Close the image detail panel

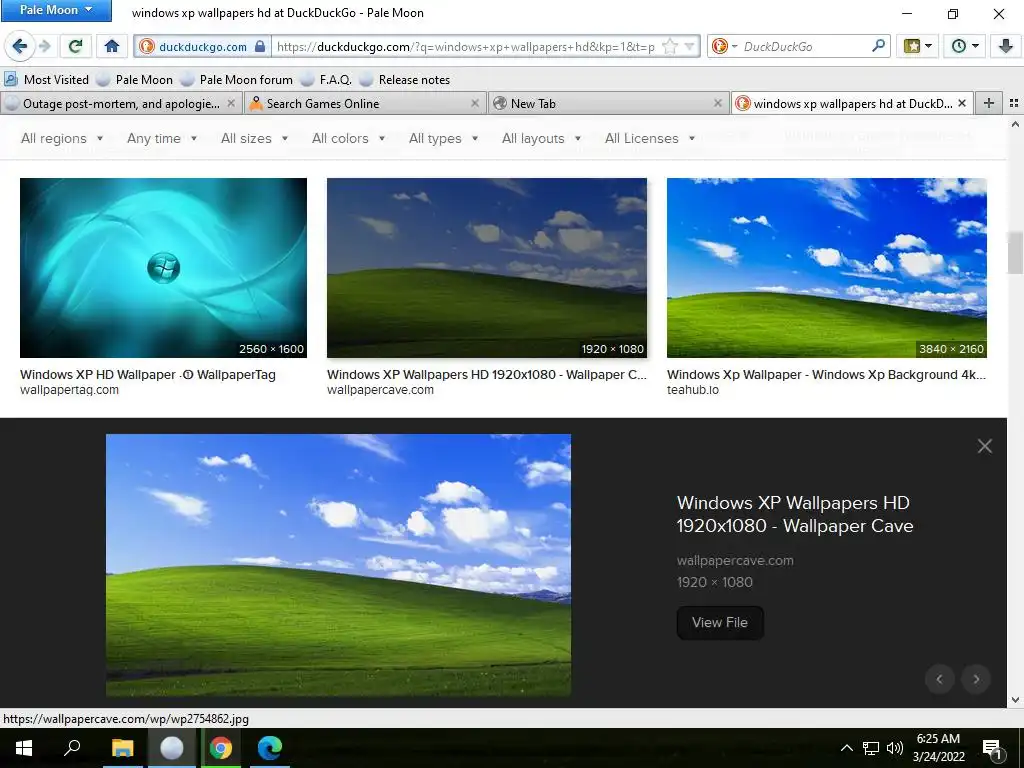984,446
